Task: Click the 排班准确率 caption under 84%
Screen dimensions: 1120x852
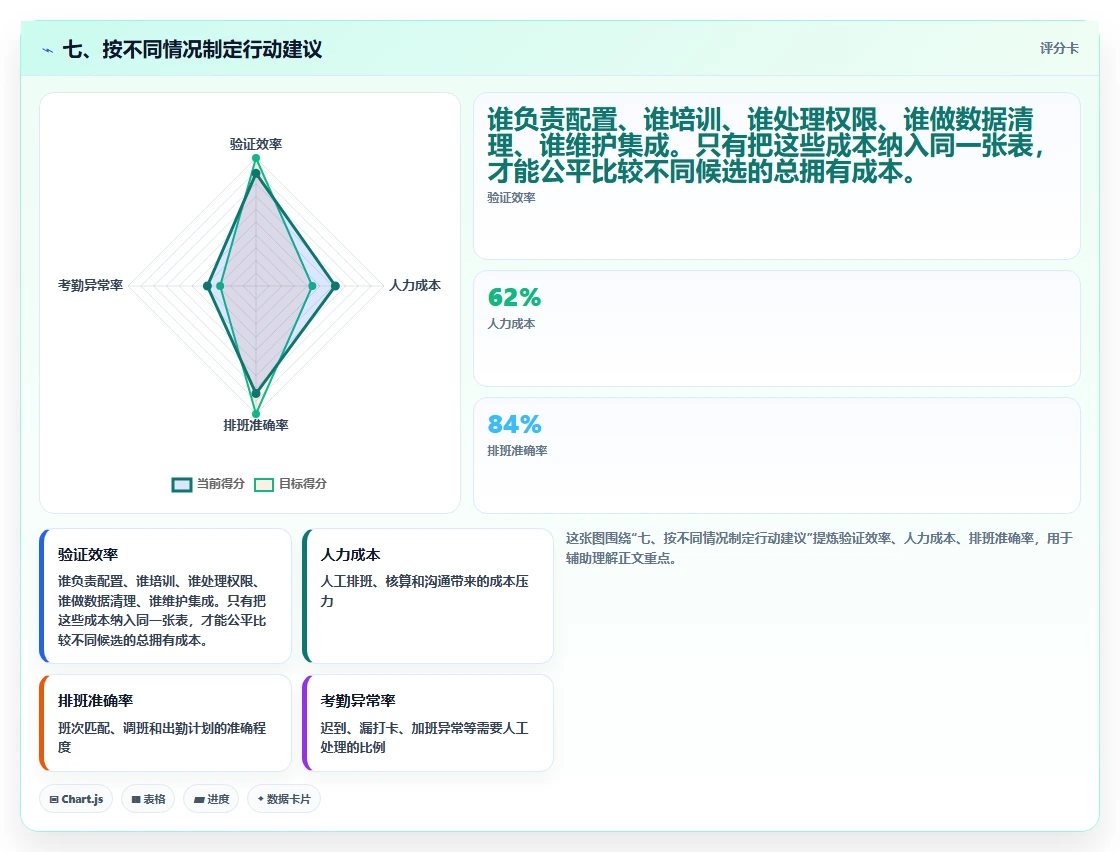Action: click(517, 451)
